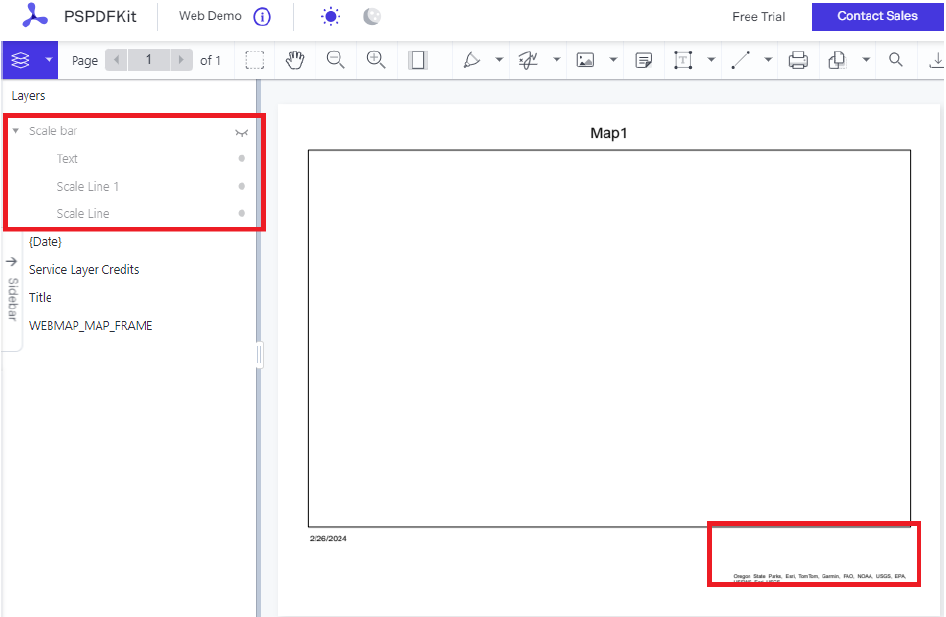Click the Layers panel heading
The height and width of the screenshot is (617, 946).
point(28,96)
